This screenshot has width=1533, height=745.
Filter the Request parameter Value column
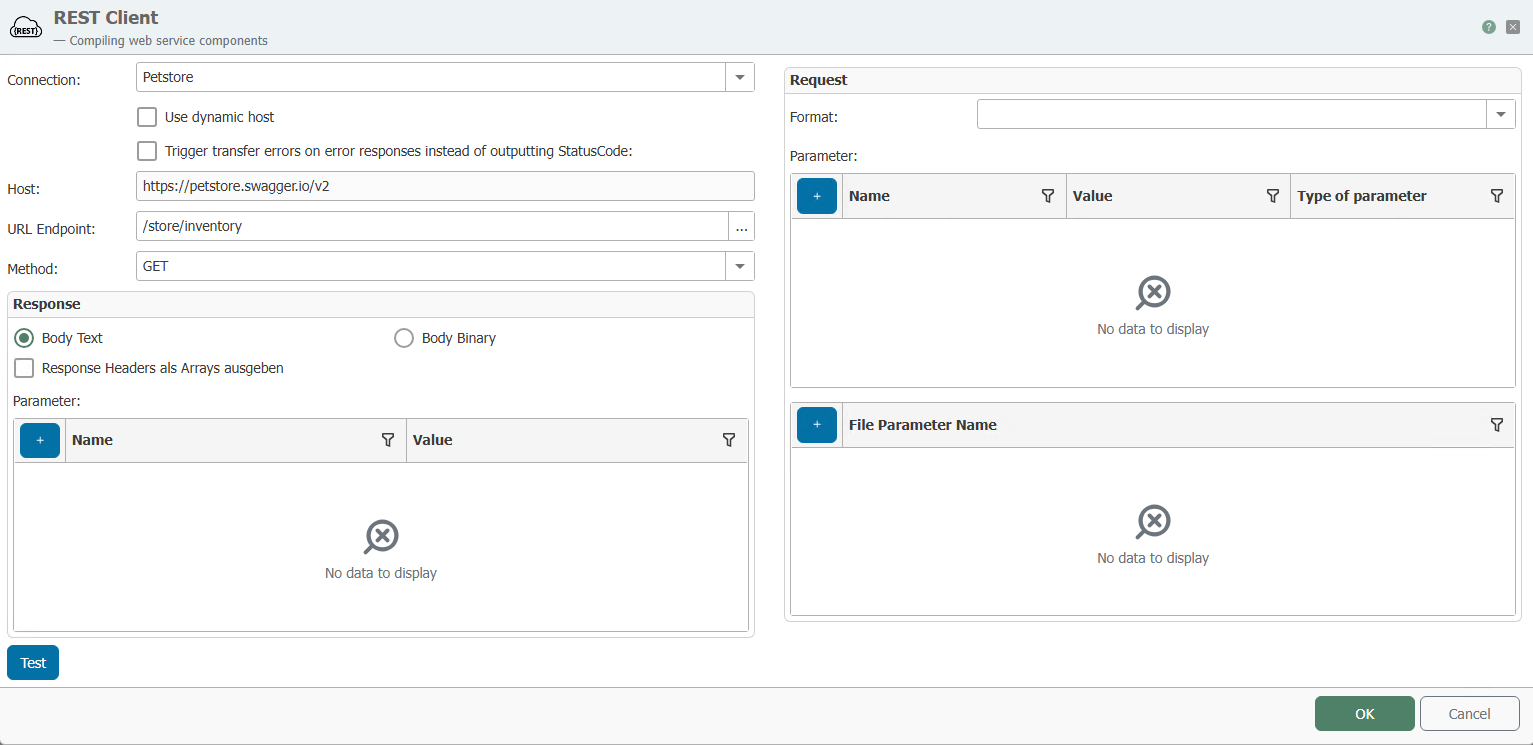coord(1272,196)
